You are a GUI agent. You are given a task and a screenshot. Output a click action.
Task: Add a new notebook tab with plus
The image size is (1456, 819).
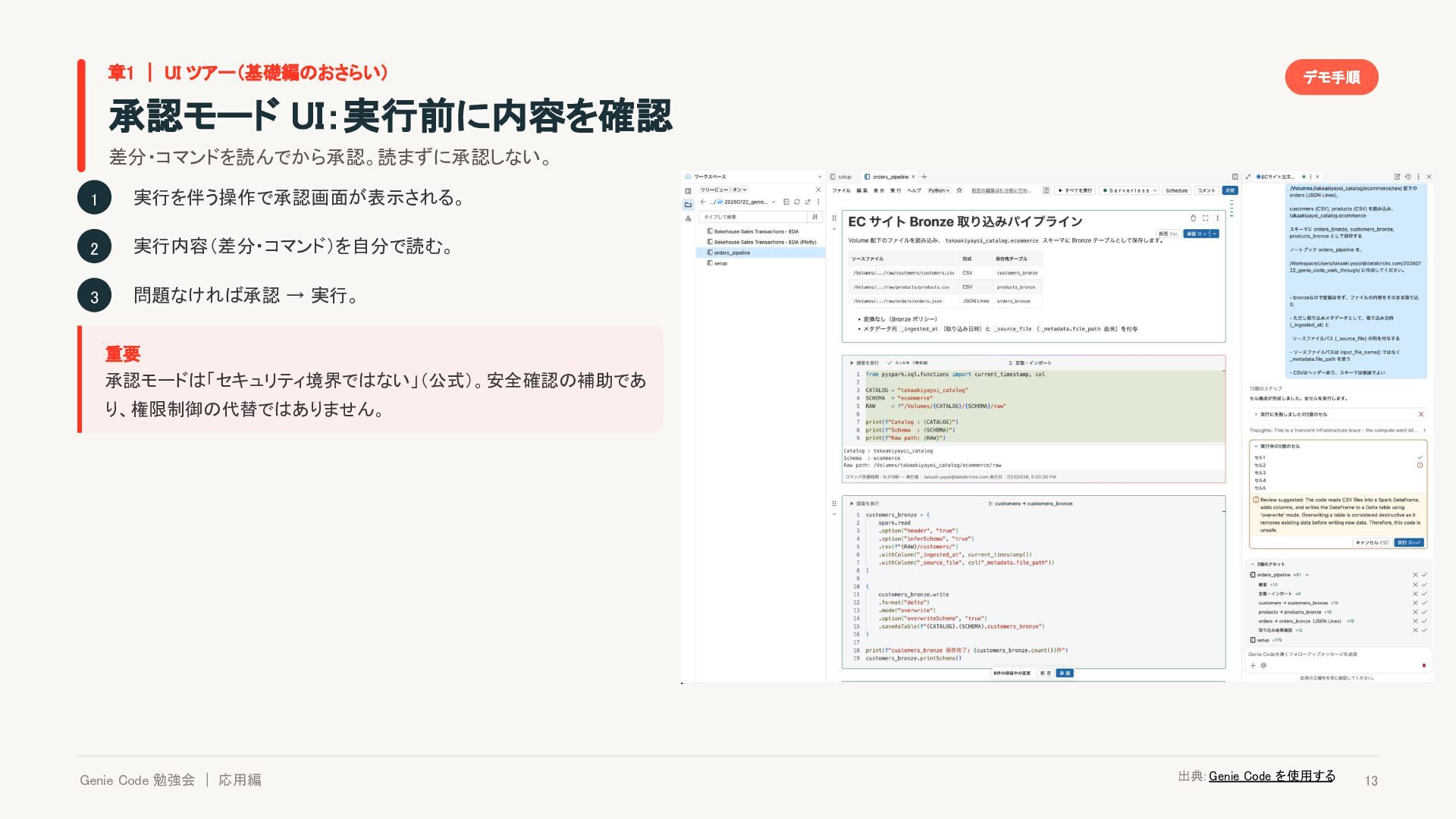pos(924,177)
